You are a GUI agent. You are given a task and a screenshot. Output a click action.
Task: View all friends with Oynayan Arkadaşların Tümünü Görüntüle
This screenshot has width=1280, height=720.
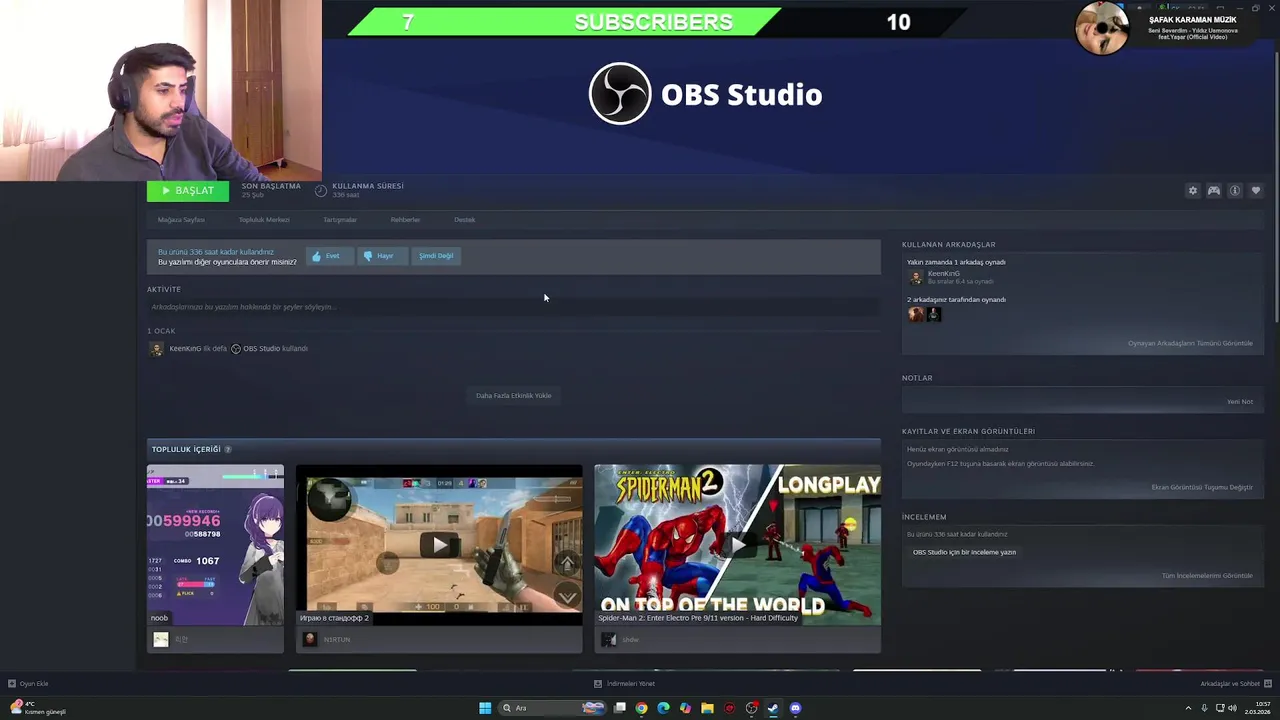(x=1190, y=343)
